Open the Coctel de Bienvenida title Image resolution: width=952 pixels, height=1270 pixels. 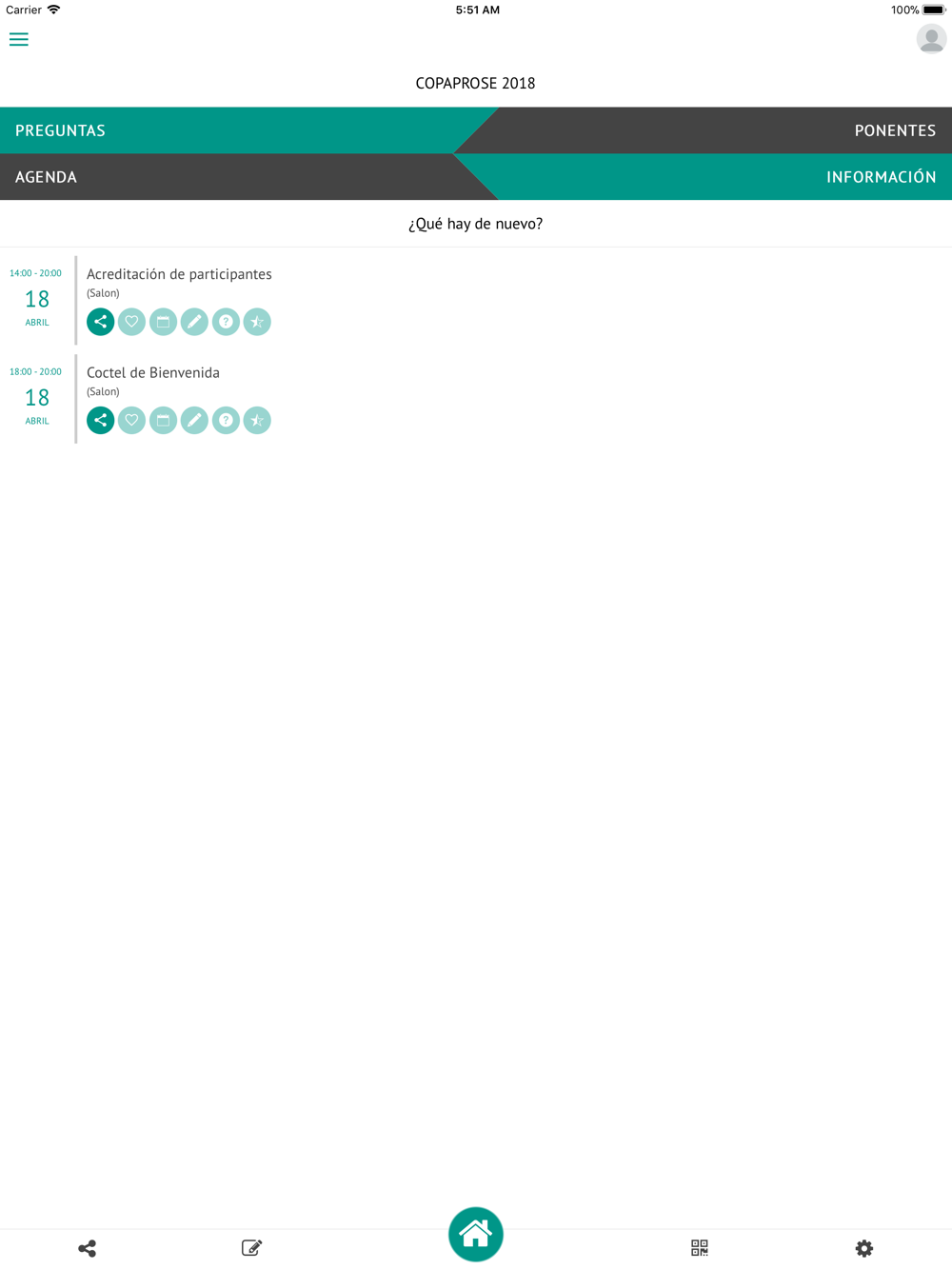coord(153,372)
